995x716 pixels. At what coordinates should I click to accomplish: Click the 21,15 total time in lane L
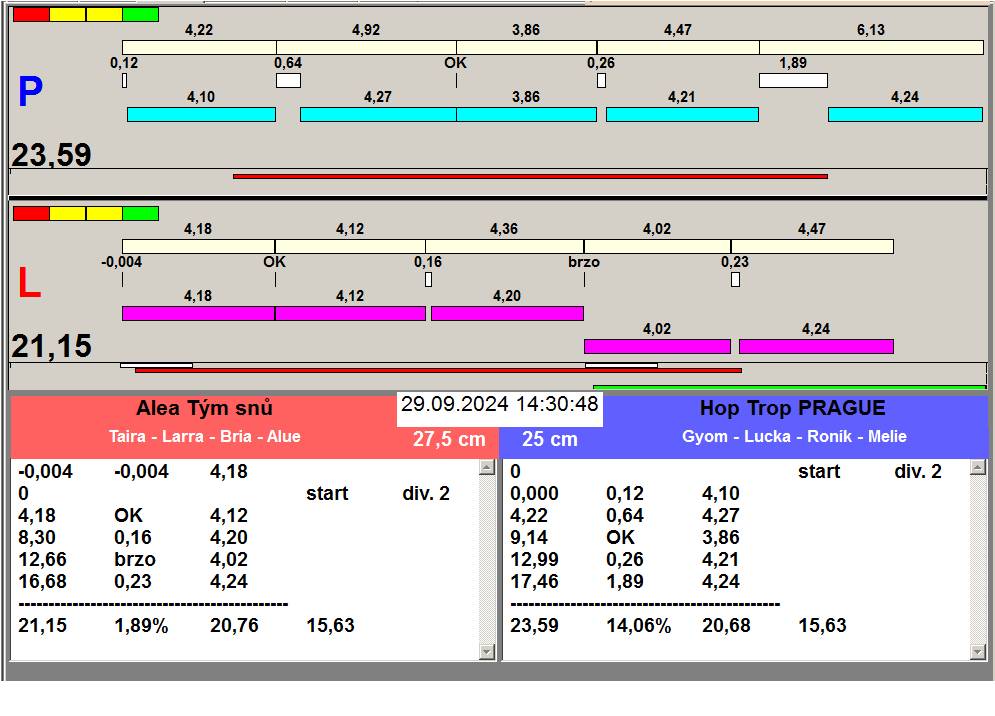click(x=52, y=347)
